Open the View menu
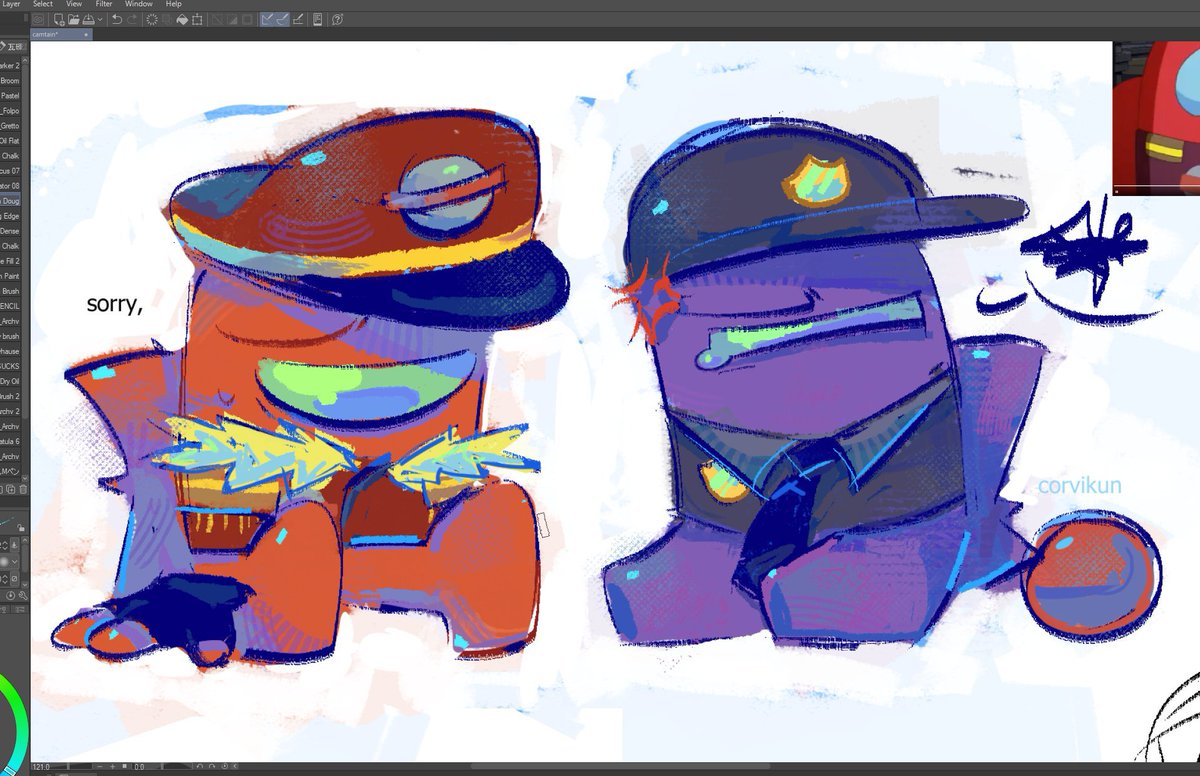 pyautogui.click(x=74, y=4)
